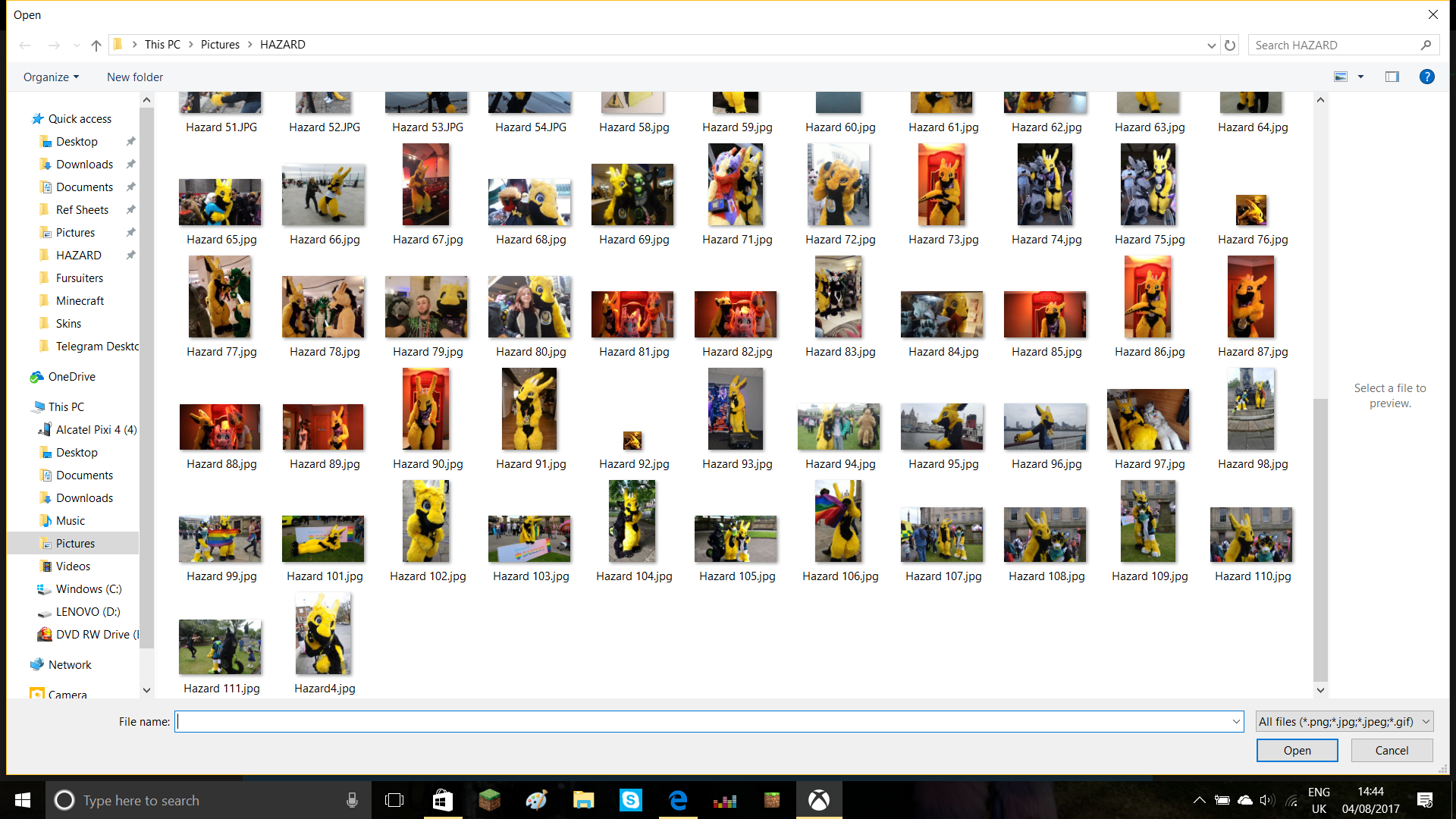Image resolution: width=1456 pixels, height=819 pixels.
Task: Go up one folder level using the arrow
Action: point(96,45)
